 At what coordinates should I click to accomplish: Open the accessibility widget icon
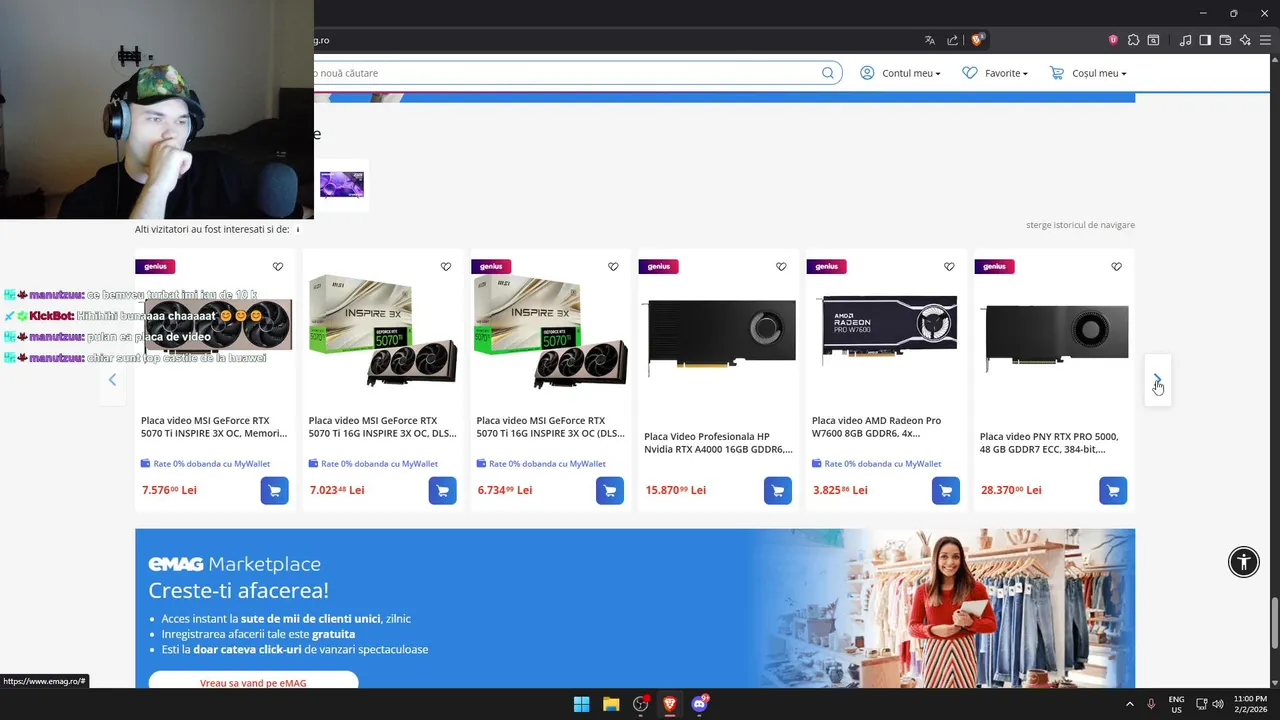point(1244,562)
